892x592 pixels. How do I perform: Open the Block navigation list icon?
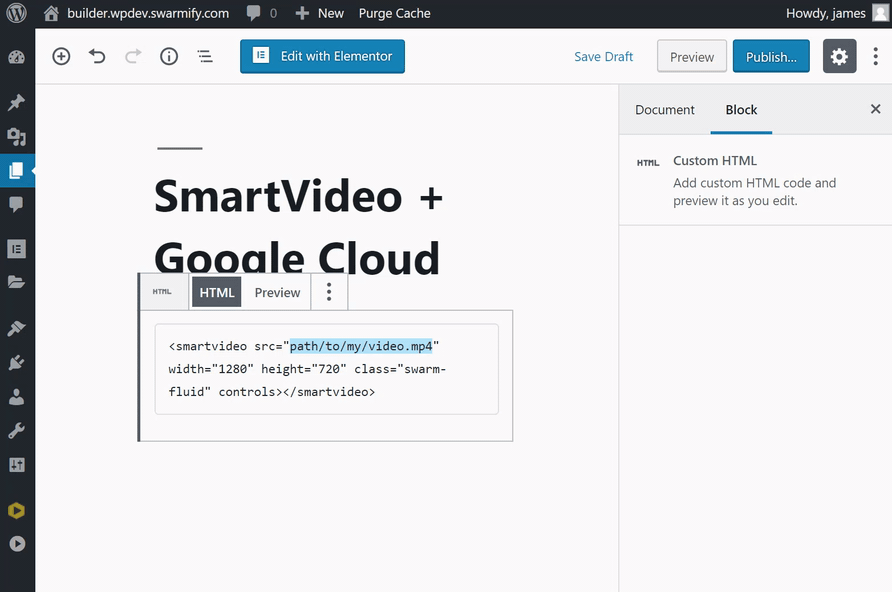point(205,56)
